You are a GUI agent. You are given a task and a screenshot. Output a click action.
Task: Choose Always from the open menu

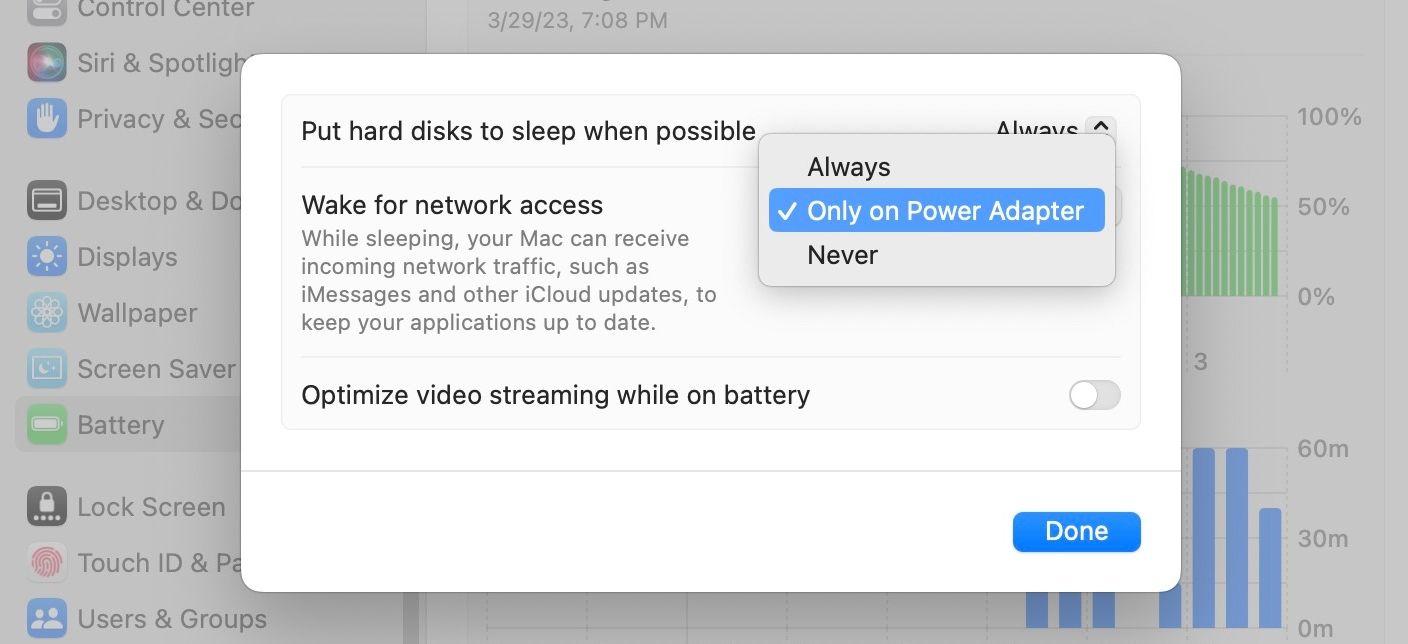848,166
